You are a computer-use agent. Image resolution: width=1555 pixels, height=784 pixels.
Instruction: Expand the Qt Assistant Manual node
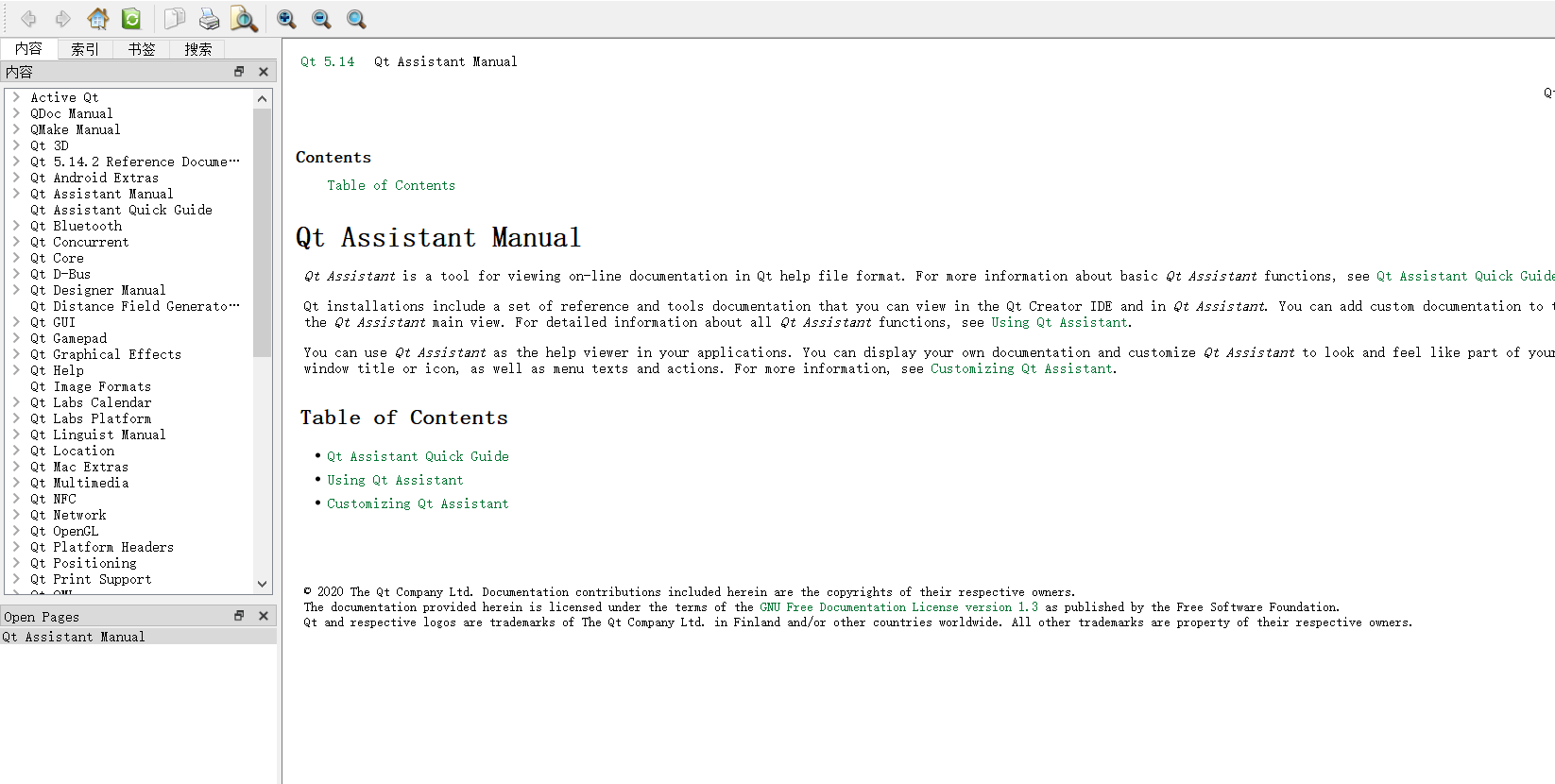point(16,194)
